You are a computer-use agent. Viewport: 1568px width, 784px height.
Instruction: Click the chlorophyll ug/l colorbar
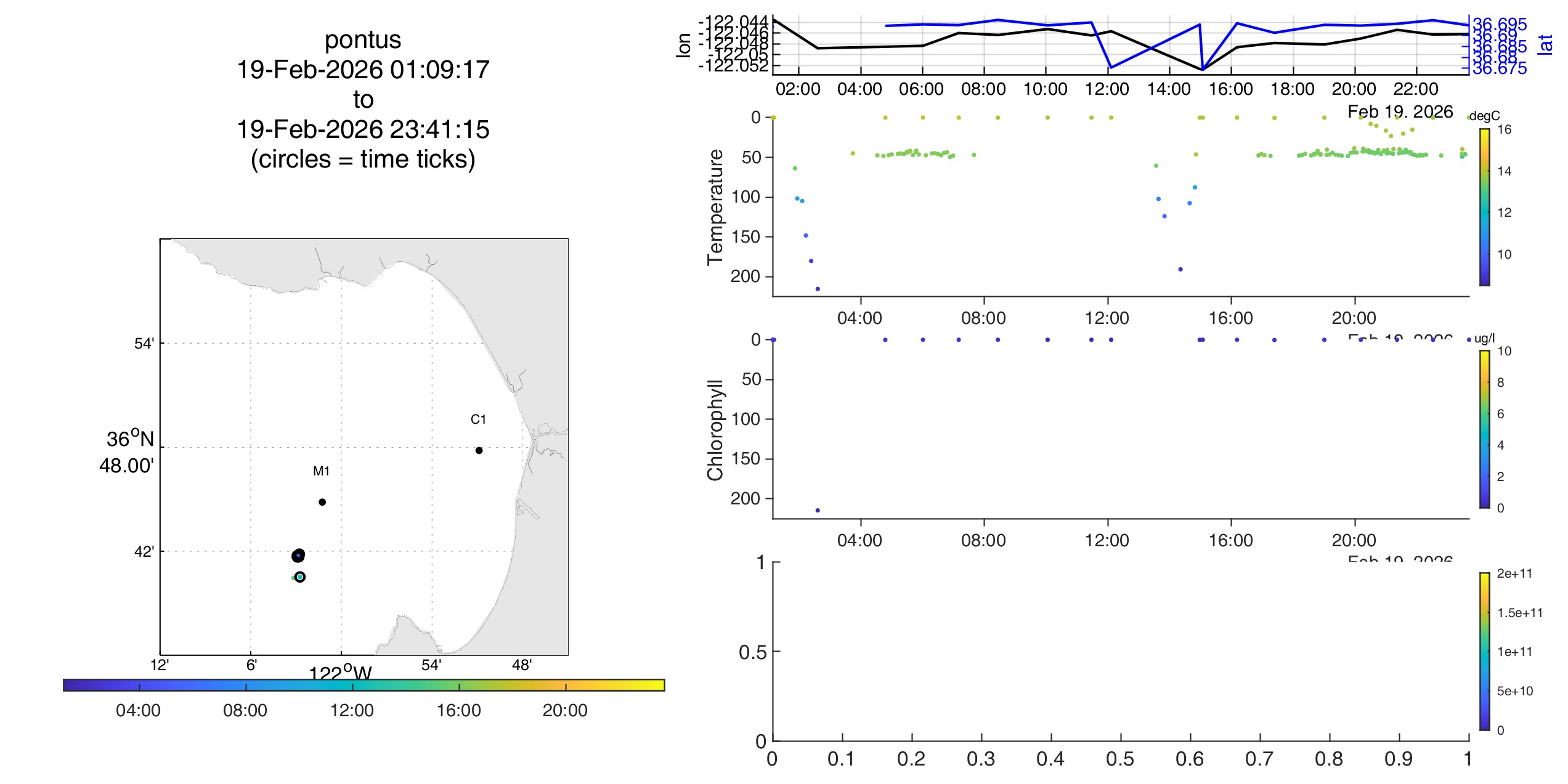click(x=1485, y=429)
